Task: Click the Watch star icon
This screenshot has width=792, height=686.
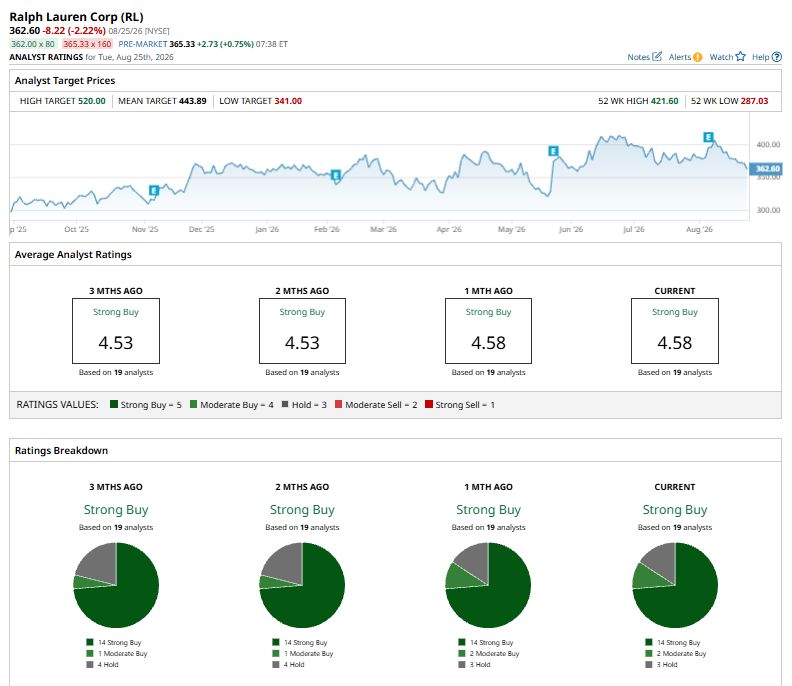Action: coord(740,57)
